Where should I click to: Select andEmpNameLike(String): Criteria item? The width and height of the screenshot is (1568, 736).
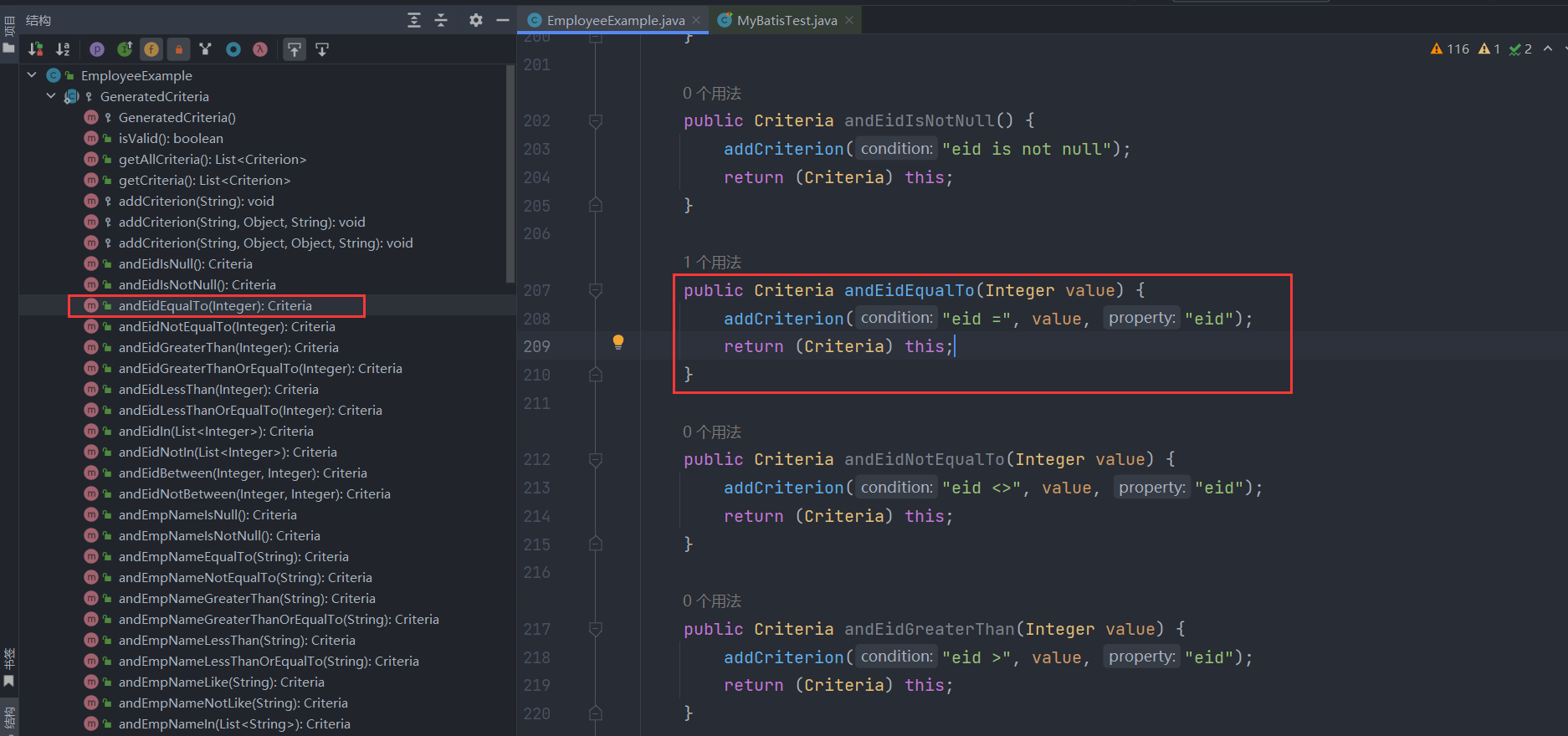coord(221,682)
